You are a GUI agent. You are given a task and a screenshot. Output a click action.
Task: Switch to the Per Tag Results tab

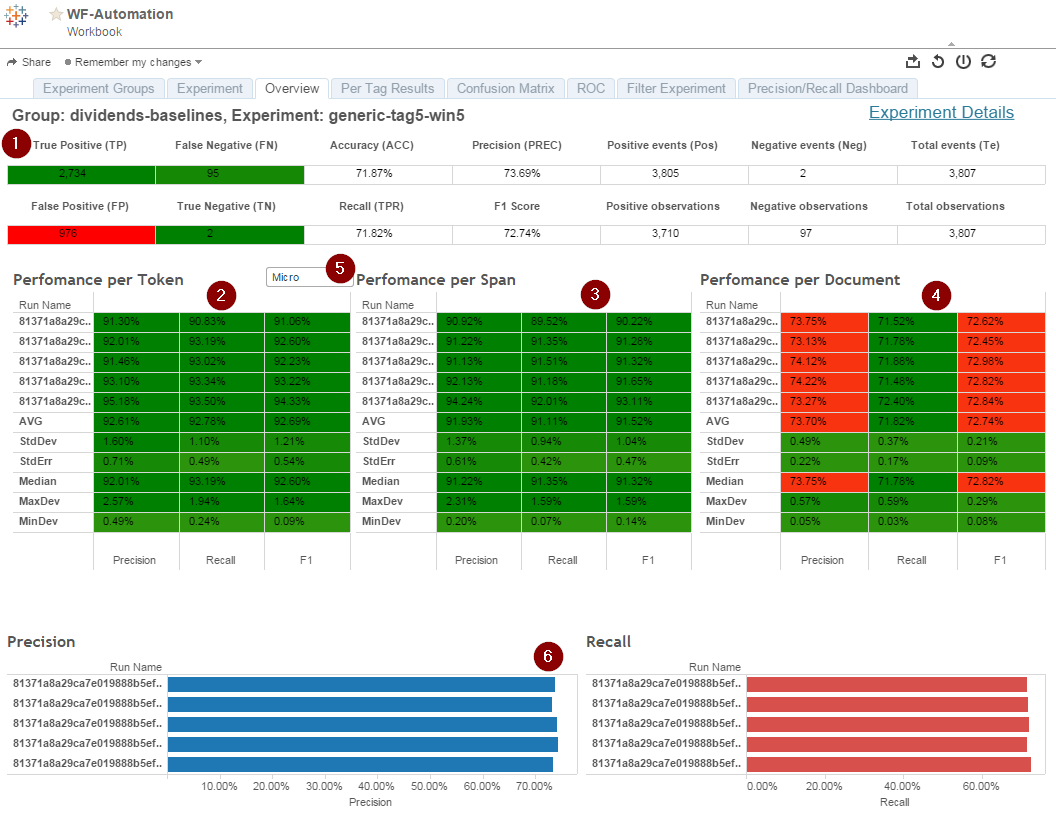tap(387, 88)
